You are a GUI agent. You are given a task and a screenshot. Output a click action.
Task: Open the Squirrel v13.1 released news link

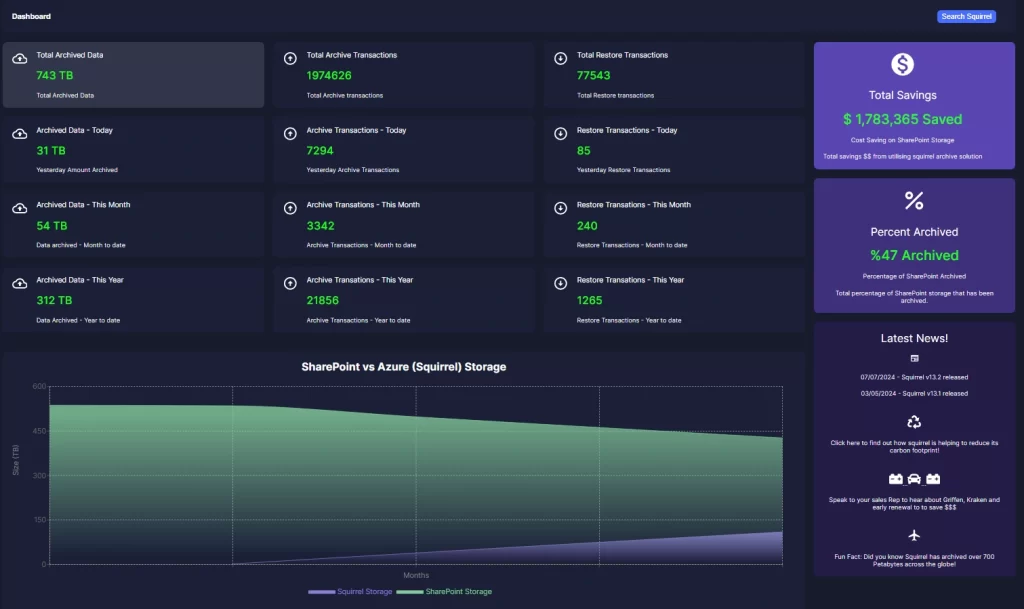914,393
